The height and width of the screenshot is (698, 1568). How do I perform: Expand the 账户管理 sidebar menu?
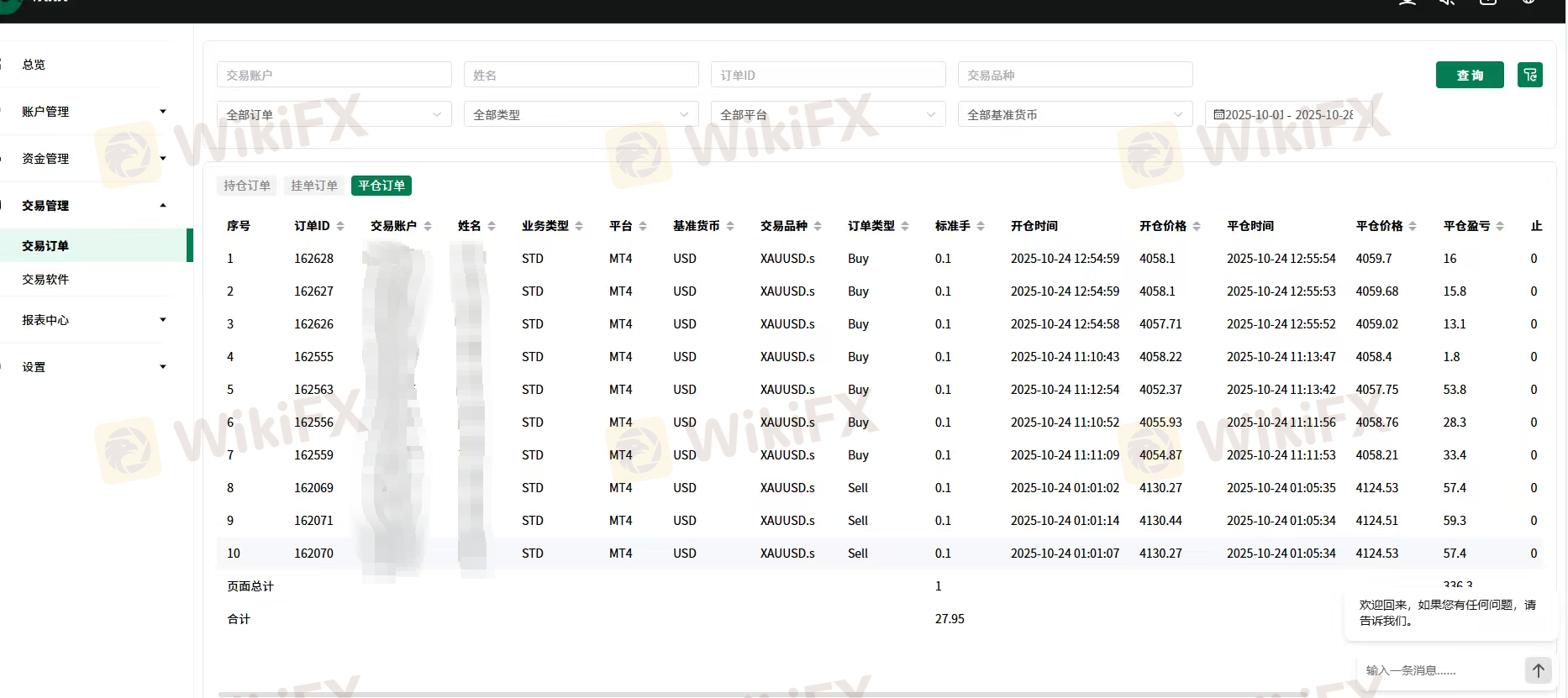pyautogui.click(x=92, y=112)
